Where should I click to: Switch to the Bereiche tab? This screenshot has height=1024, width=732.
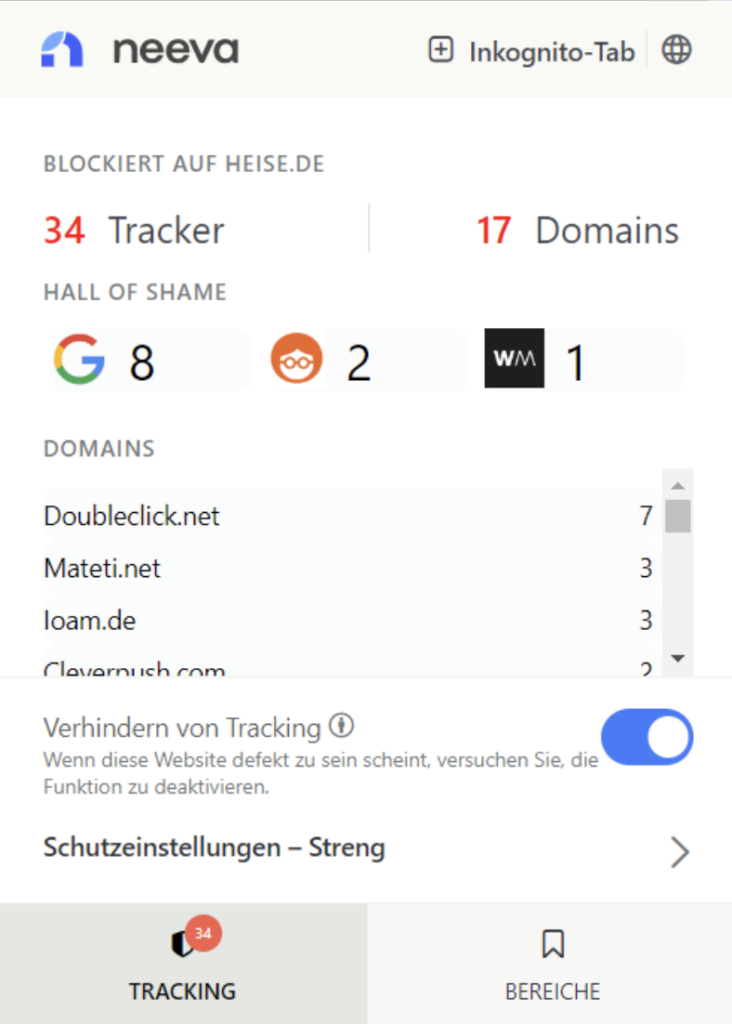coord(551,964)
